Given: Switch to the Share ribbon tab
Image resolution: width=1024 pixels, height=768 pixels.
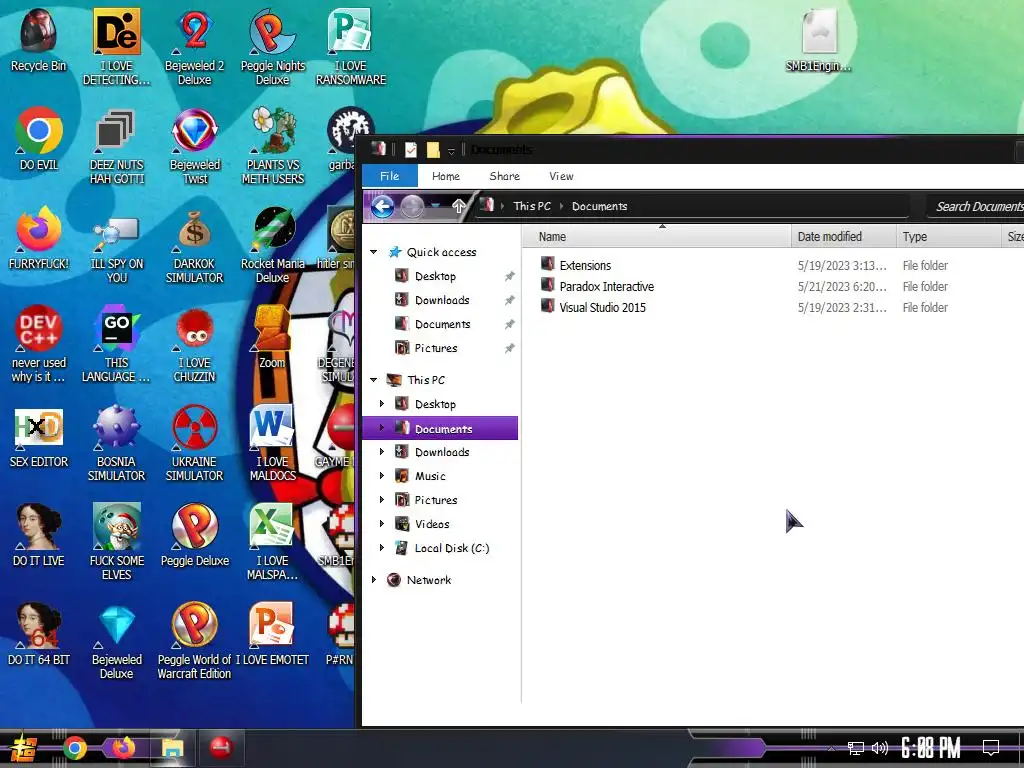Looking at the screenshot, I should [505, 176].
